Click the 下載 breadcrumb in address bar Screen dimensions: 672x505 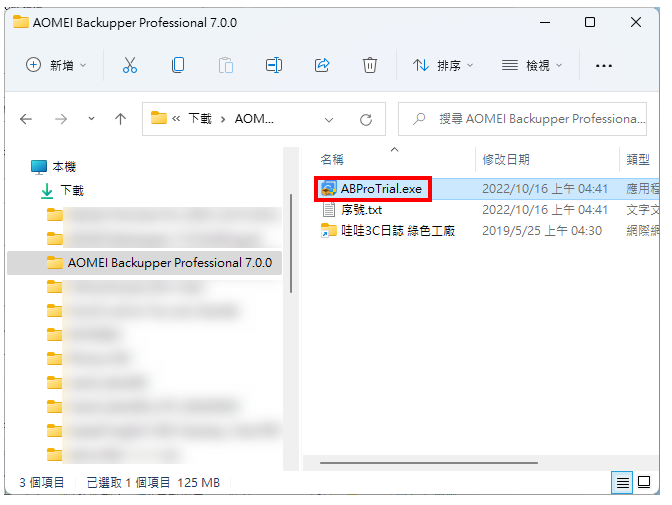click(x=200, y=118)
